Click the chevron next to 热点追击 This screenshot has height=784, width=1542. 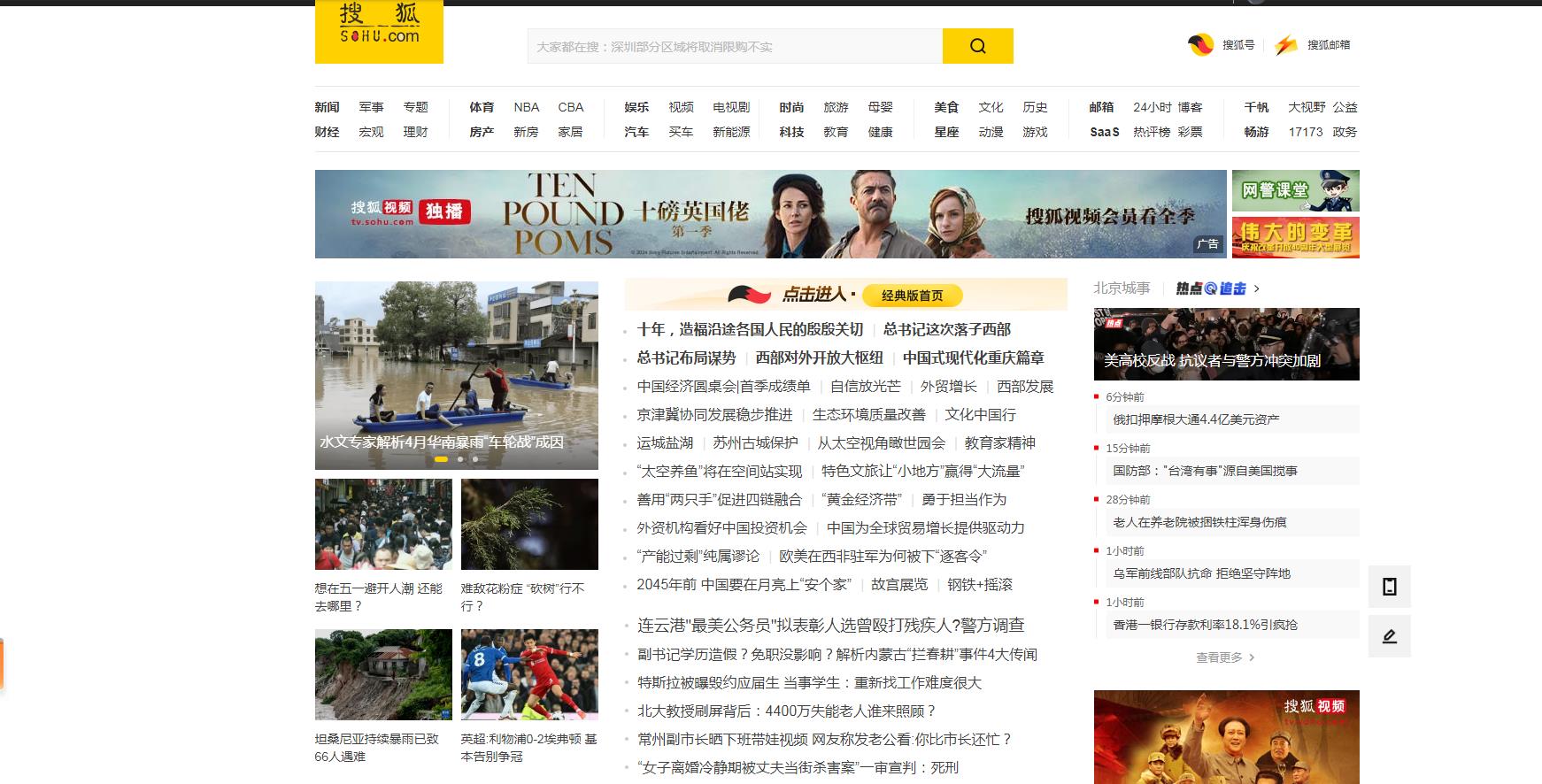click(1256, 288)
